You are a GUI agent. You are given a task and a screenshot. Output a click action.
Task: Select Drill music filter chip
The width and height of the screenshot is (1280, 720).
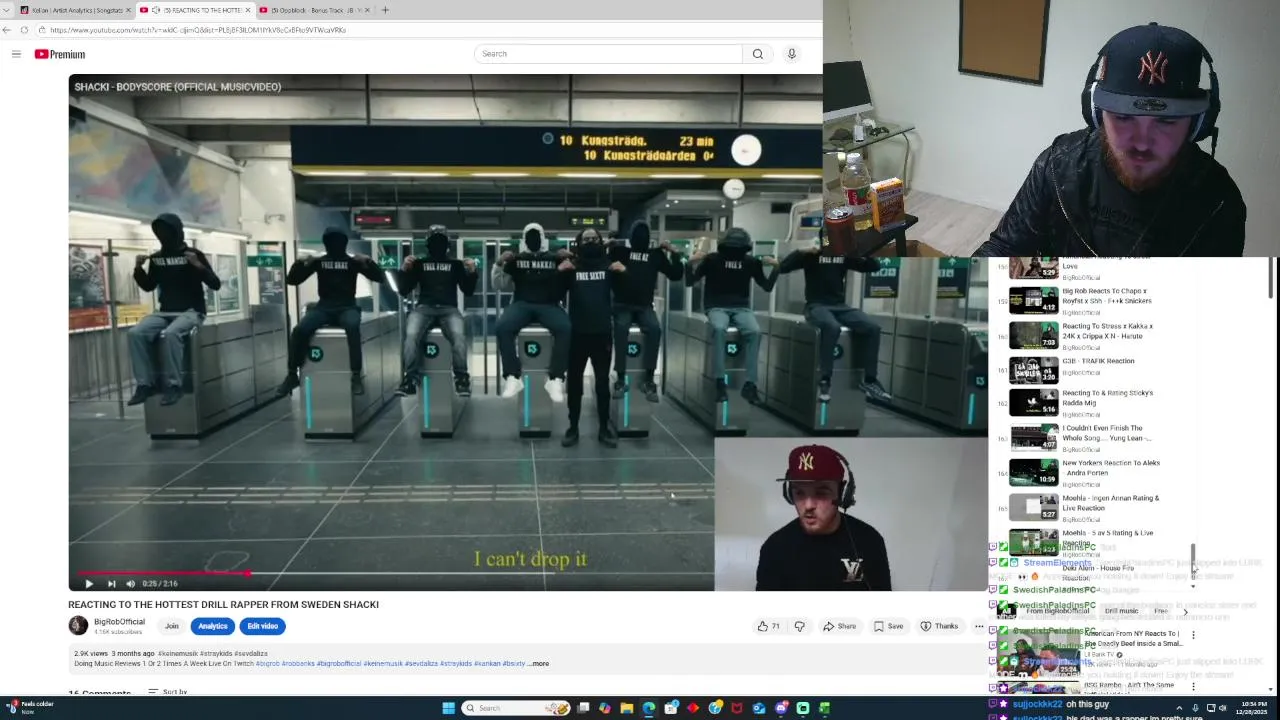[x=1121, y=611]
